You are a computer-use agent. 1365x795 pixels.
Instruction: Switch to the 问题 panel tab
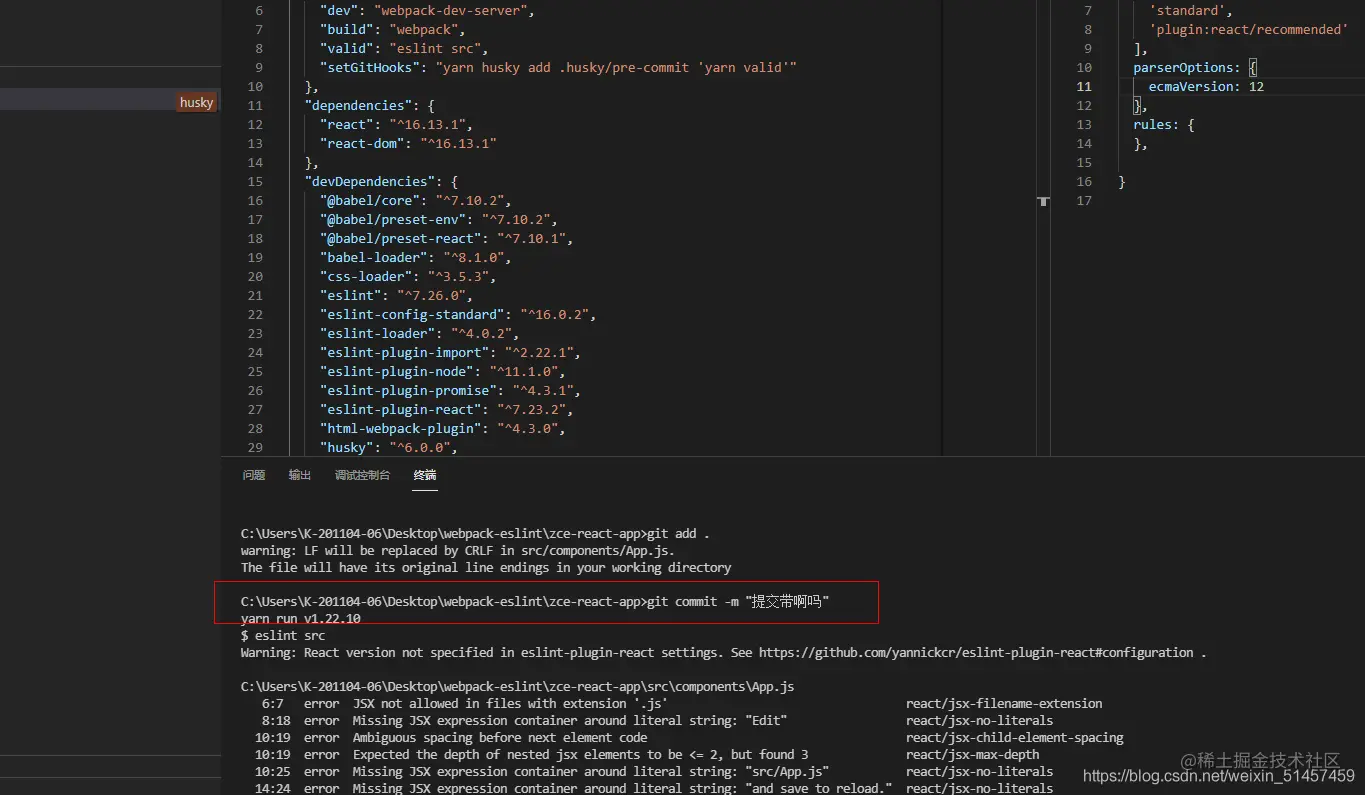point(253,475)
